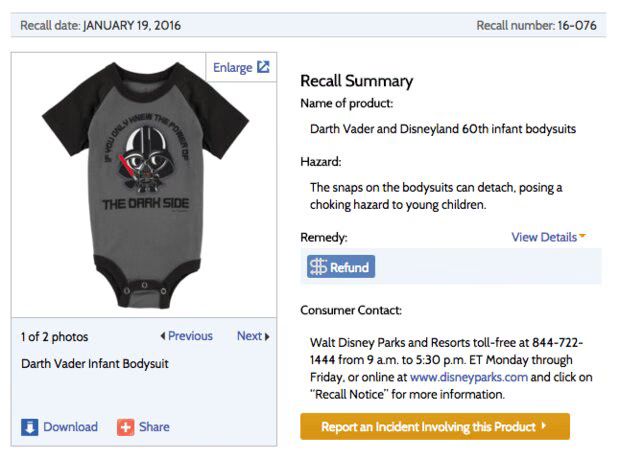This screenshot has width=620, height=459.
Task: Click the blue Download arrow icon
Action: 30,427
